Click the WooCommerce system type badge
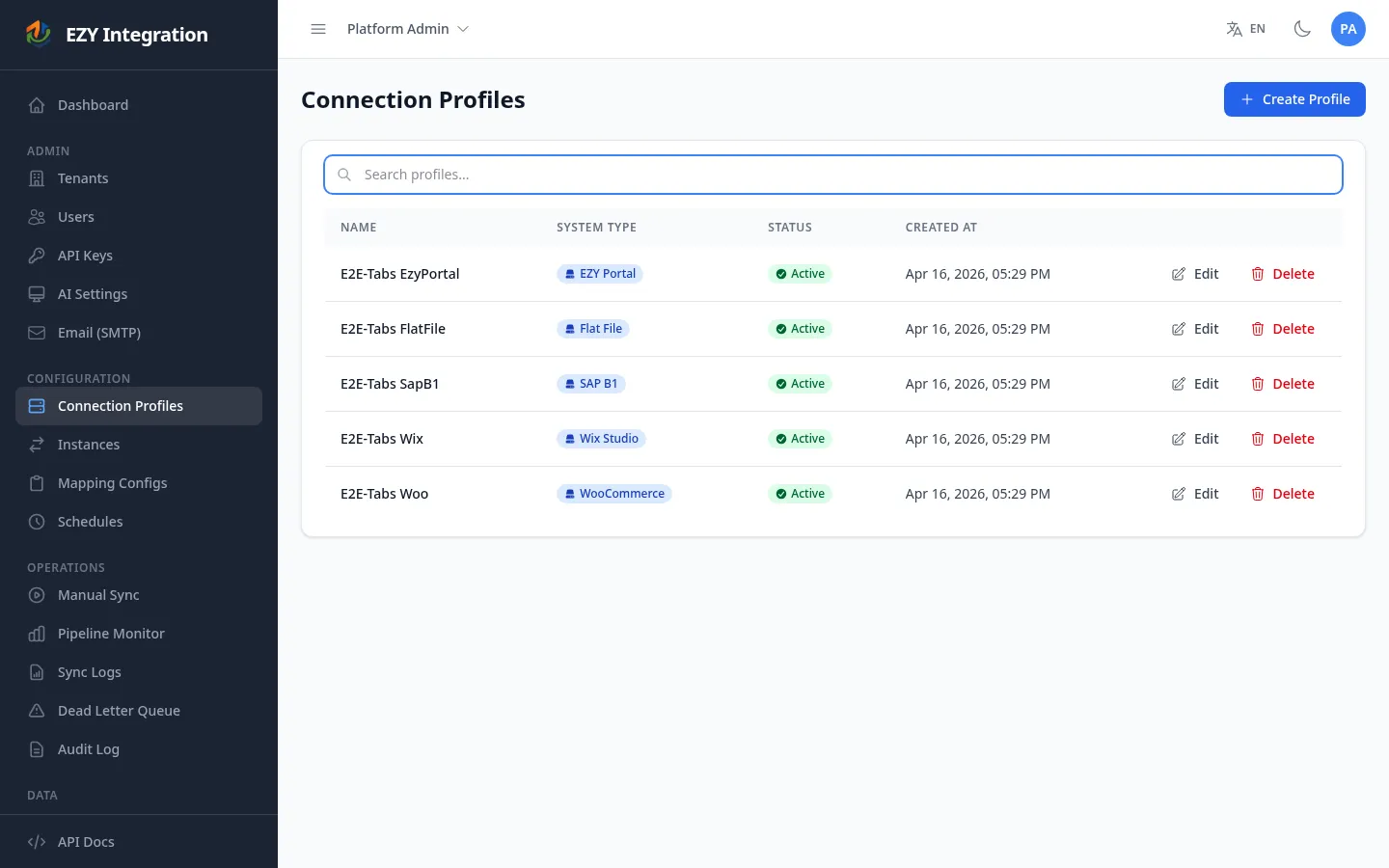The height and width of the screenshot is (868, 1389). (614, 494)
